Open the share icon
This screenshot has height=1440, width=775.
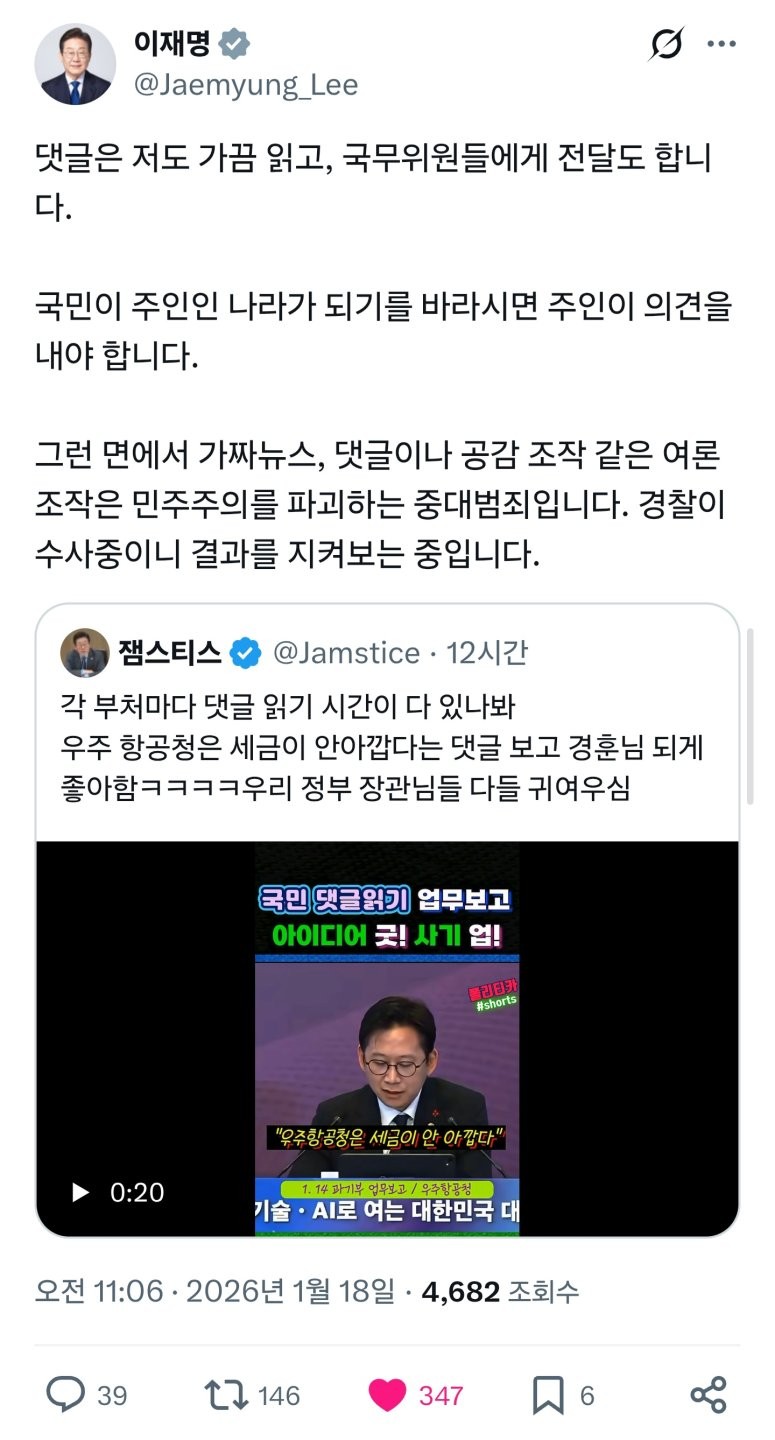click(708, 1395)
